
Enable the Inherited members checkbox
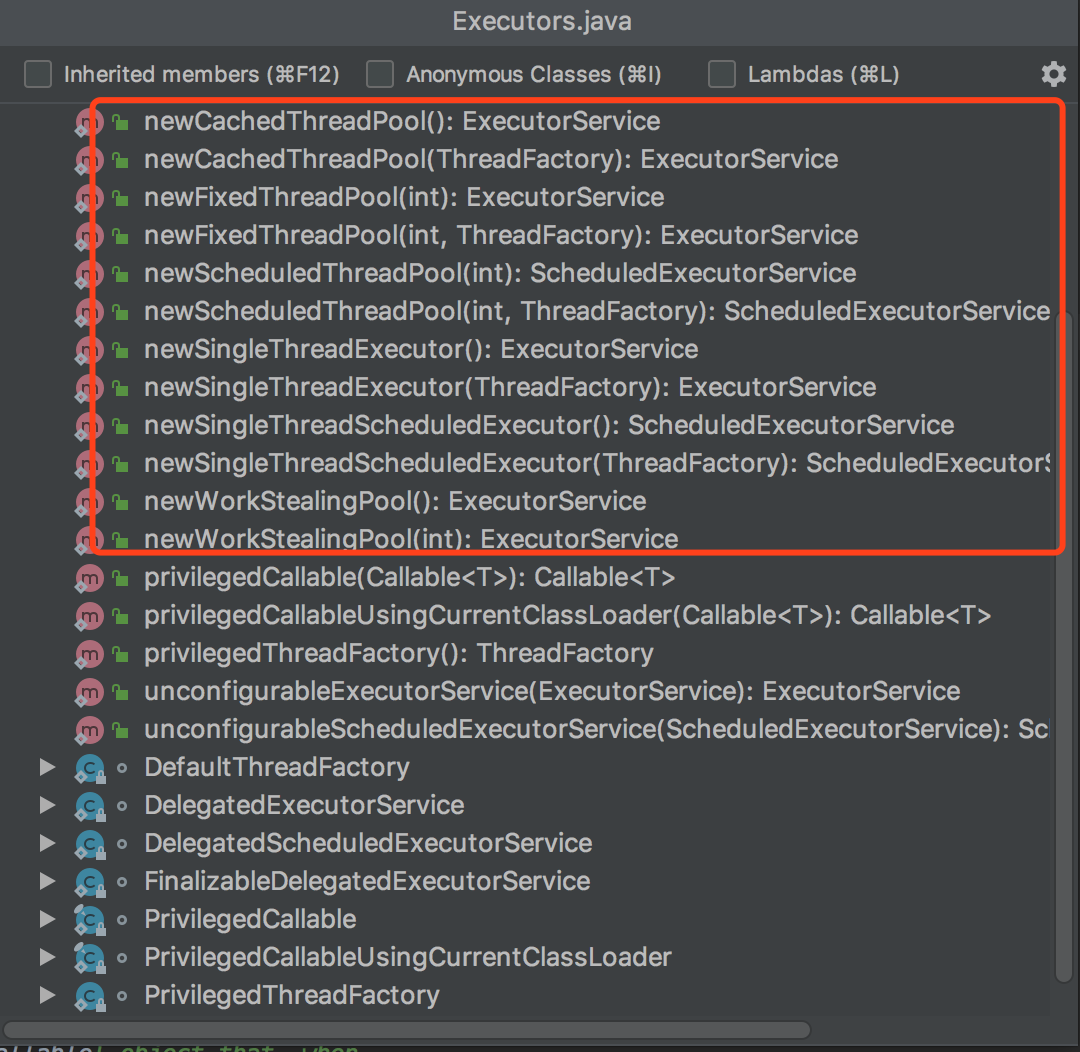point(38,74)
